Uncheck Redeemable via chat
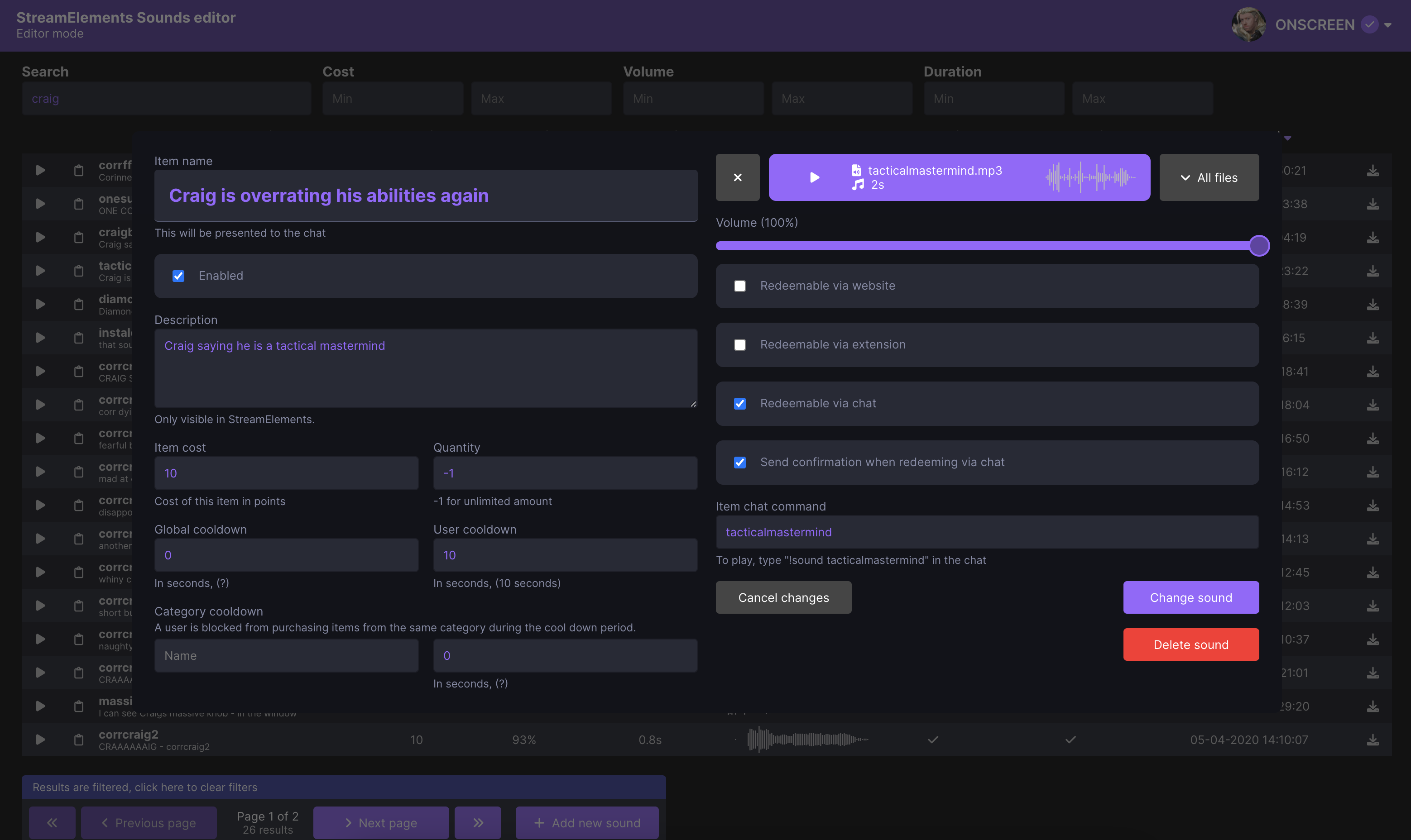 click(x=739, y=404)
